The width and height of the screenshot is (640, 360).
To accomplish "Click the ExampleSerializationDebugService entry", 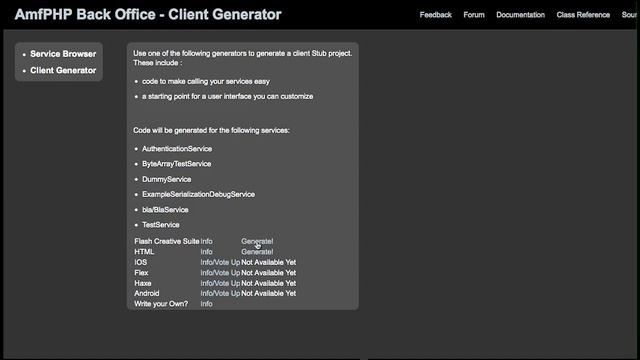I will (x=198, y=195).
